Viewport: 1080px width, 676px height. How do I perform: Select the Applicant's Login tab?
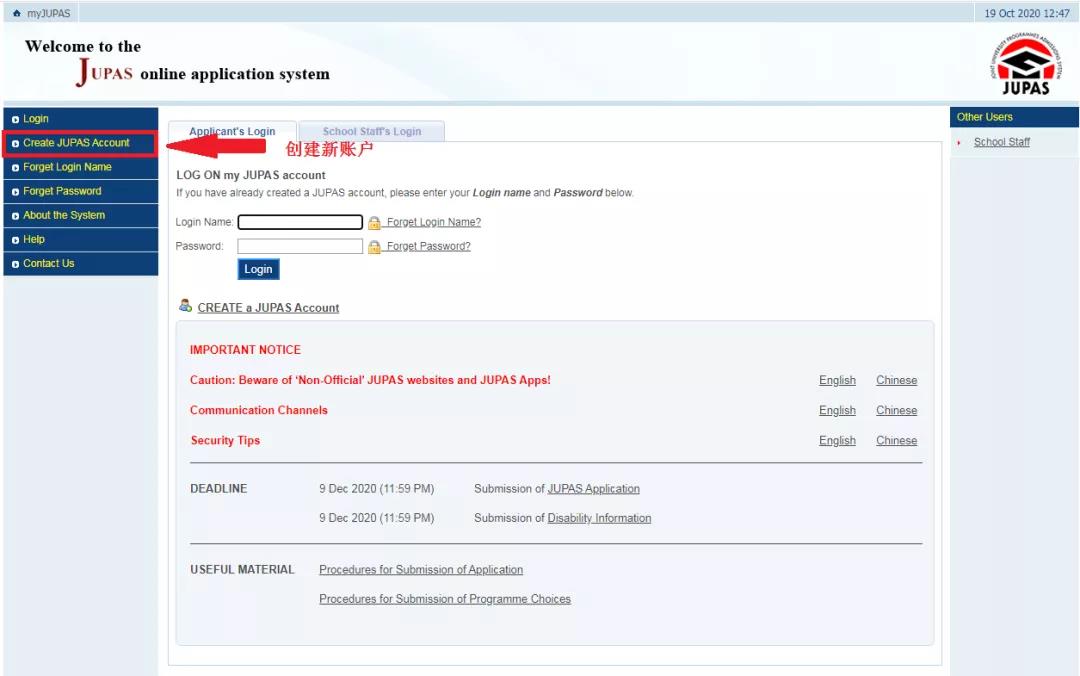pyautogui.click(x=232, y=131)
